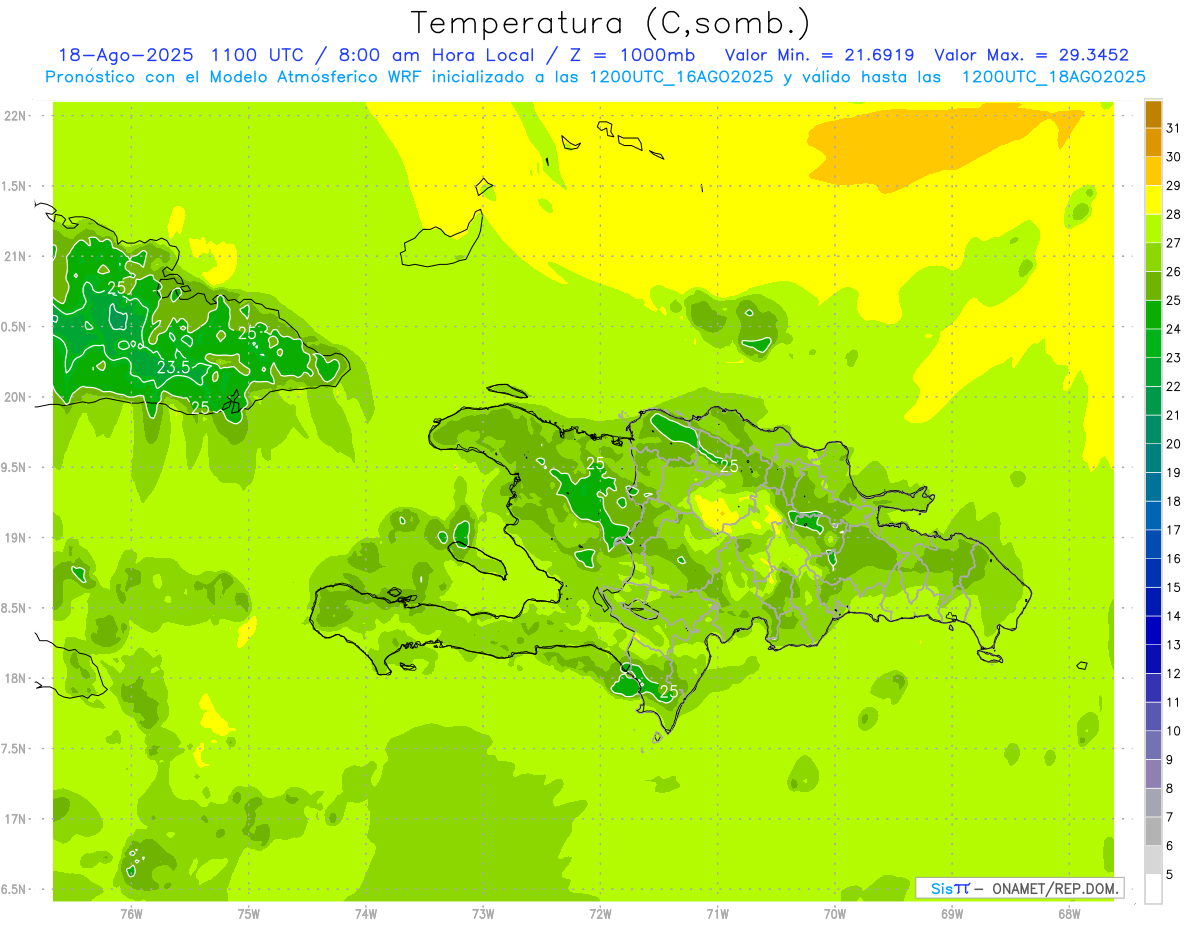Click the '22N' latitude label
Image resolution: width=1200 pixels, height=927 pixels.
click(17, 116)
